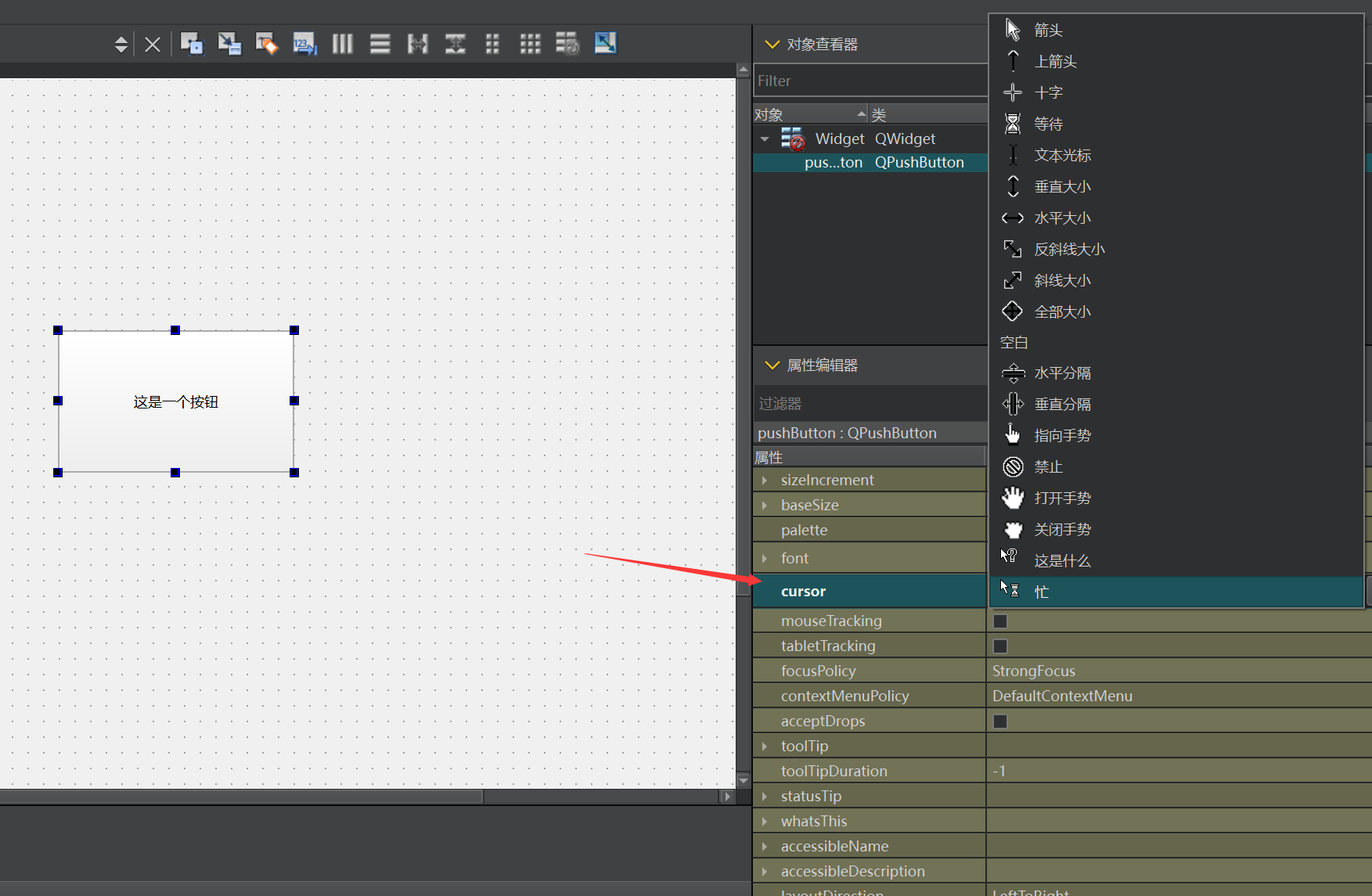Screen dimensions: 1372x896
Task: Expand the font property
Action: click(765, 558)
